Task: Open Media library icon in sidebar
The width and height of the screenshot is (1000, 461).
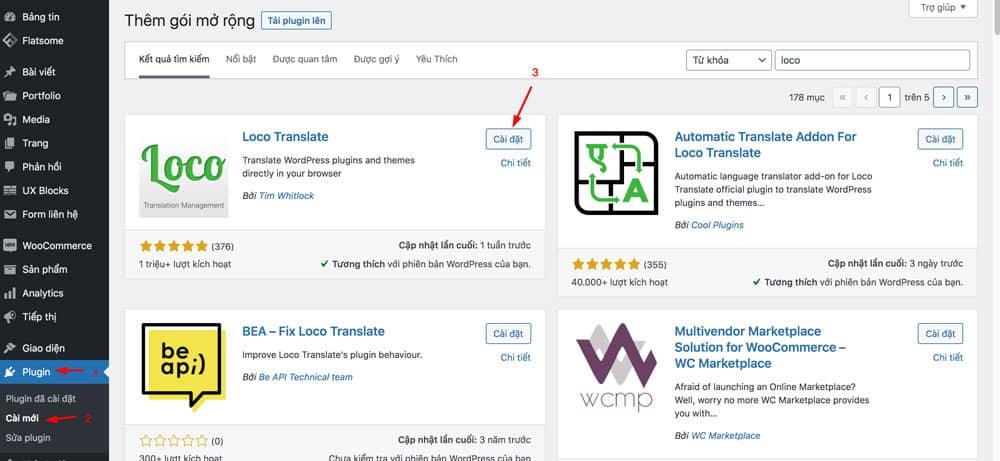Action: click(10, 120)
